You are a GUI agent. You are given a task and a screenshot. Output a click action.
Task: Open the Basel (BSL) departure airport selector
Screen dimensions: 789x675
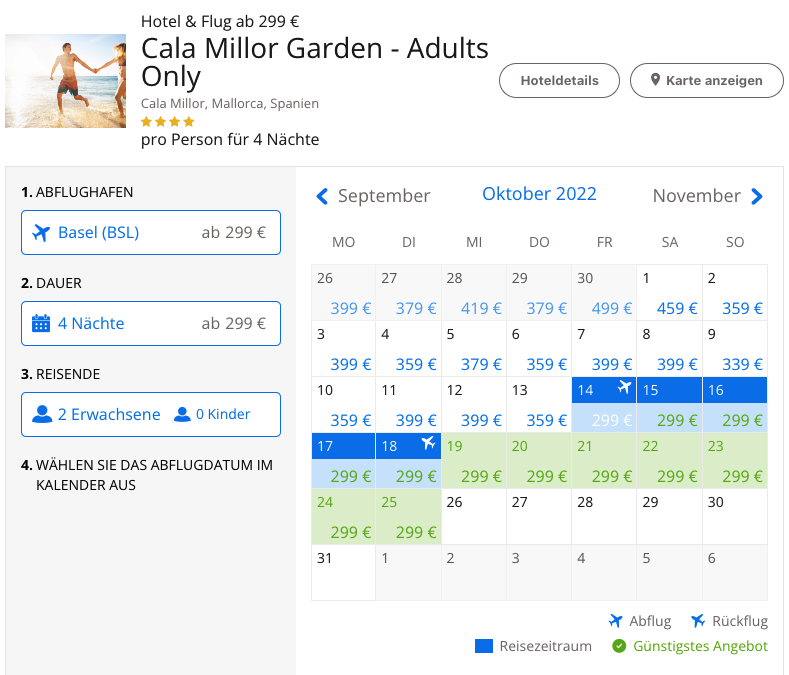(x=151, y=233)
